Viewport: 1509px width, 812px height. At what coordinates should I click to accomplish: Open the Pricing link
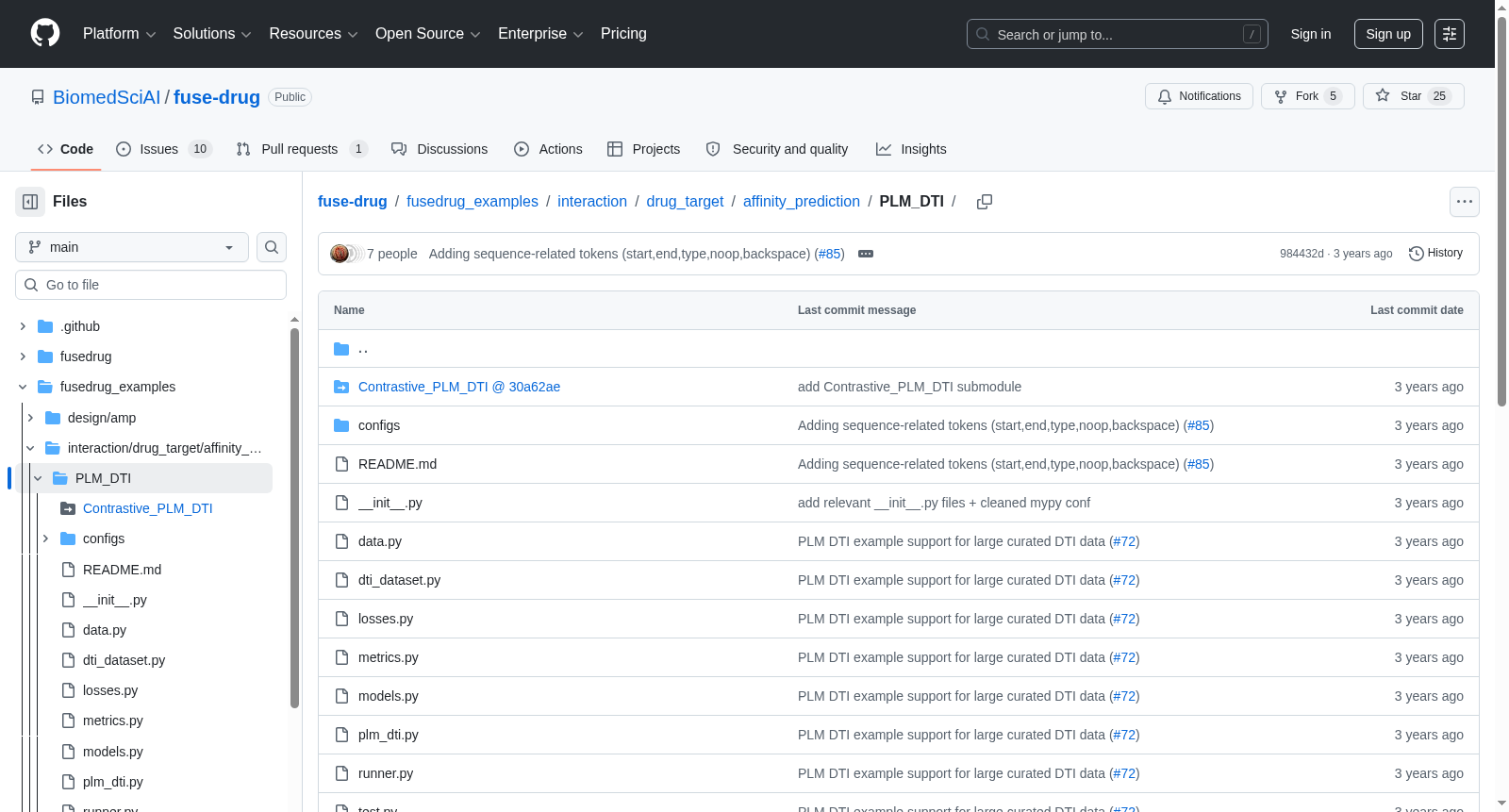[x=623, y=34]
